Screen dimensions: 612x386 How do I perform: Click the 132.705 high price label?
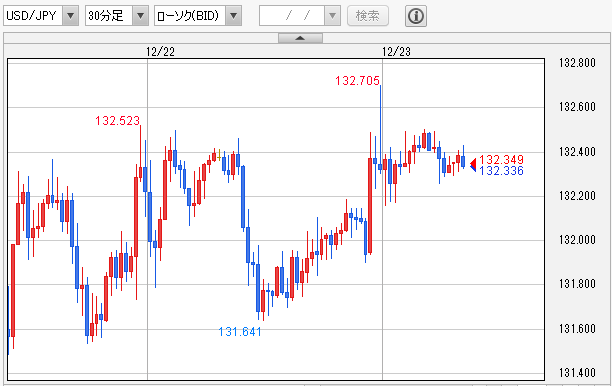(x=357, y=81)
